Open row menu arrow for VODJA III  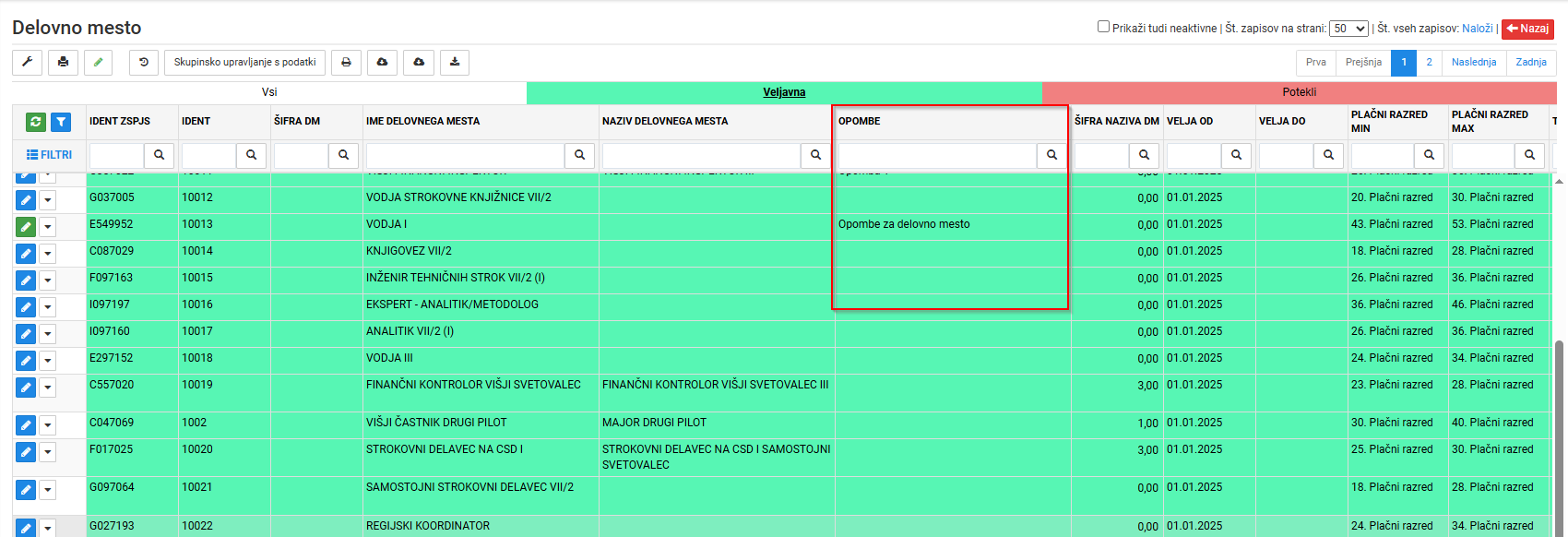pos(48,361)
